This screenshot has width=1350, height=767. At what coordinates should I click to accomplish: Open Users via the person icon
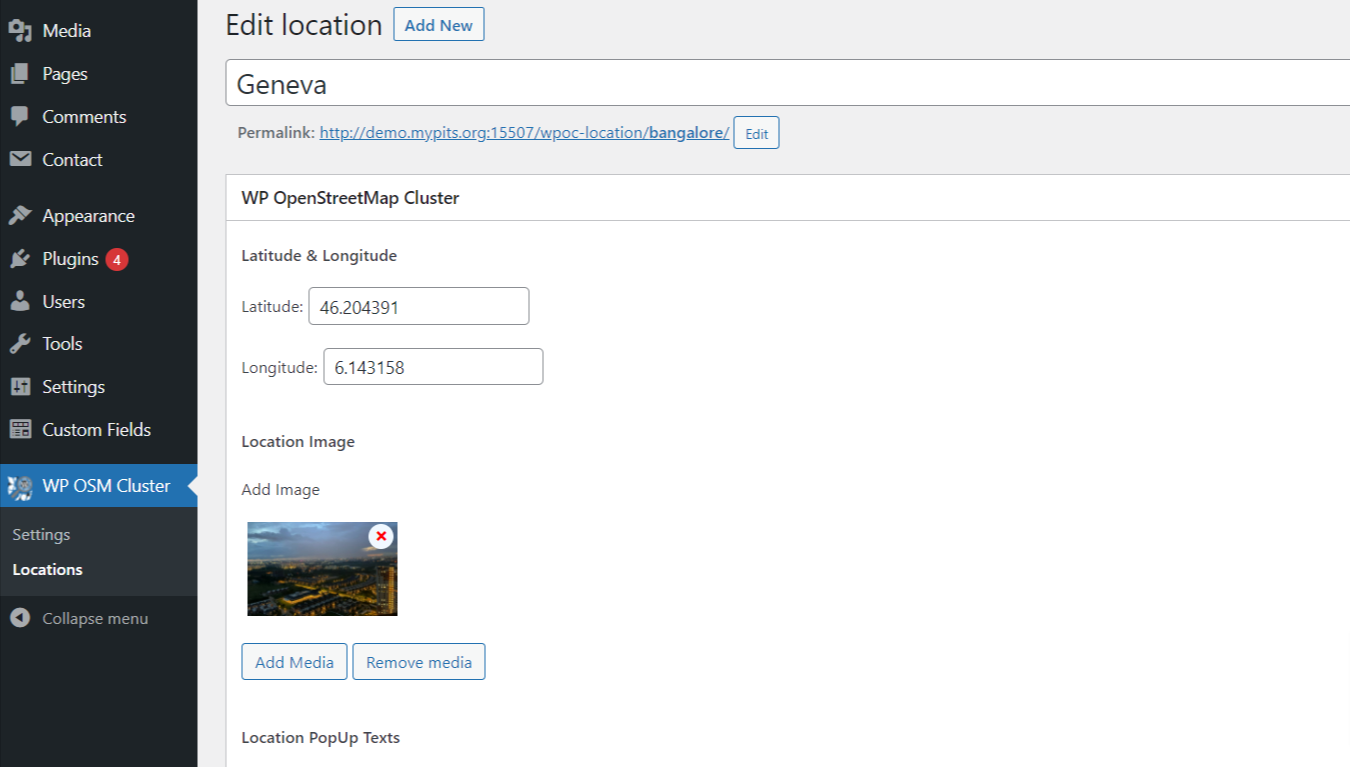[20, 301]
